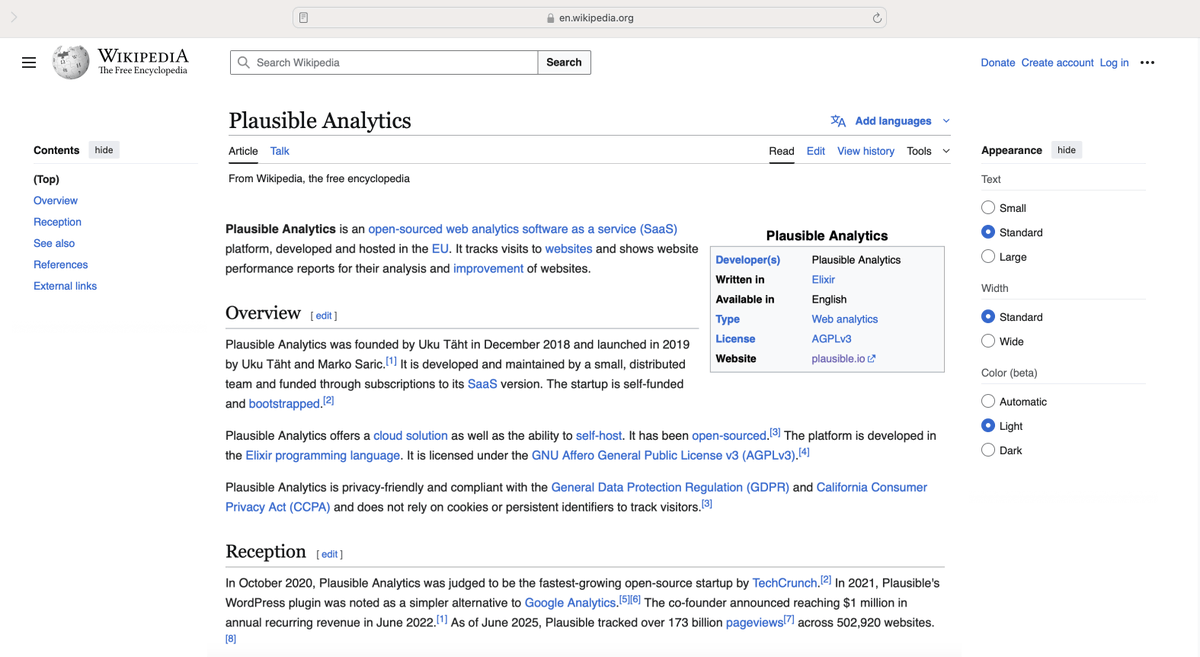Open the AGPLv3 license link
This screenshot has height=657, width=1200.
(x=832, y=339)
